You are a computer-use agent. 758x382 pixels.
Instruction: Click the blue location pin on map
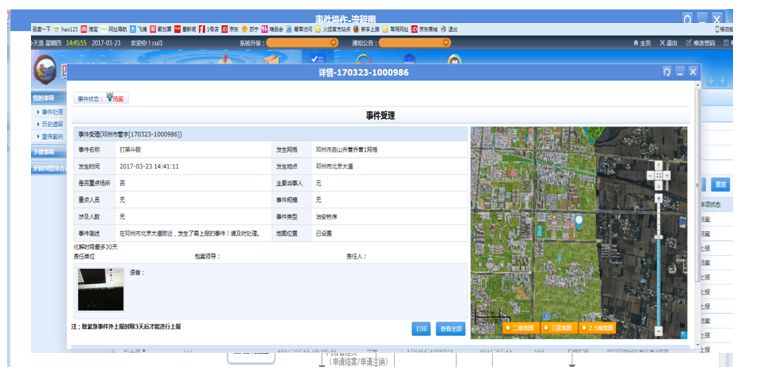click(579, 222)
